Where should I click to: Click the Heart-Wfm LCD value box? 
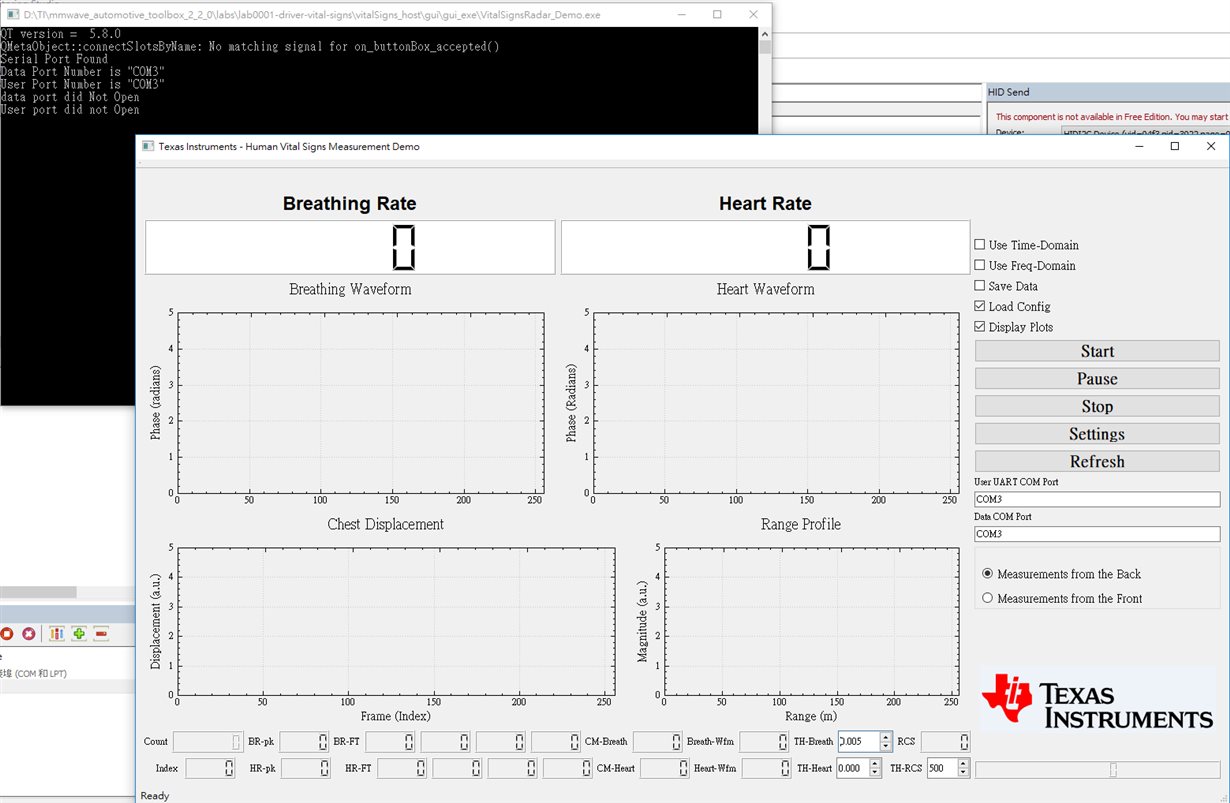(x=767, y=768)
